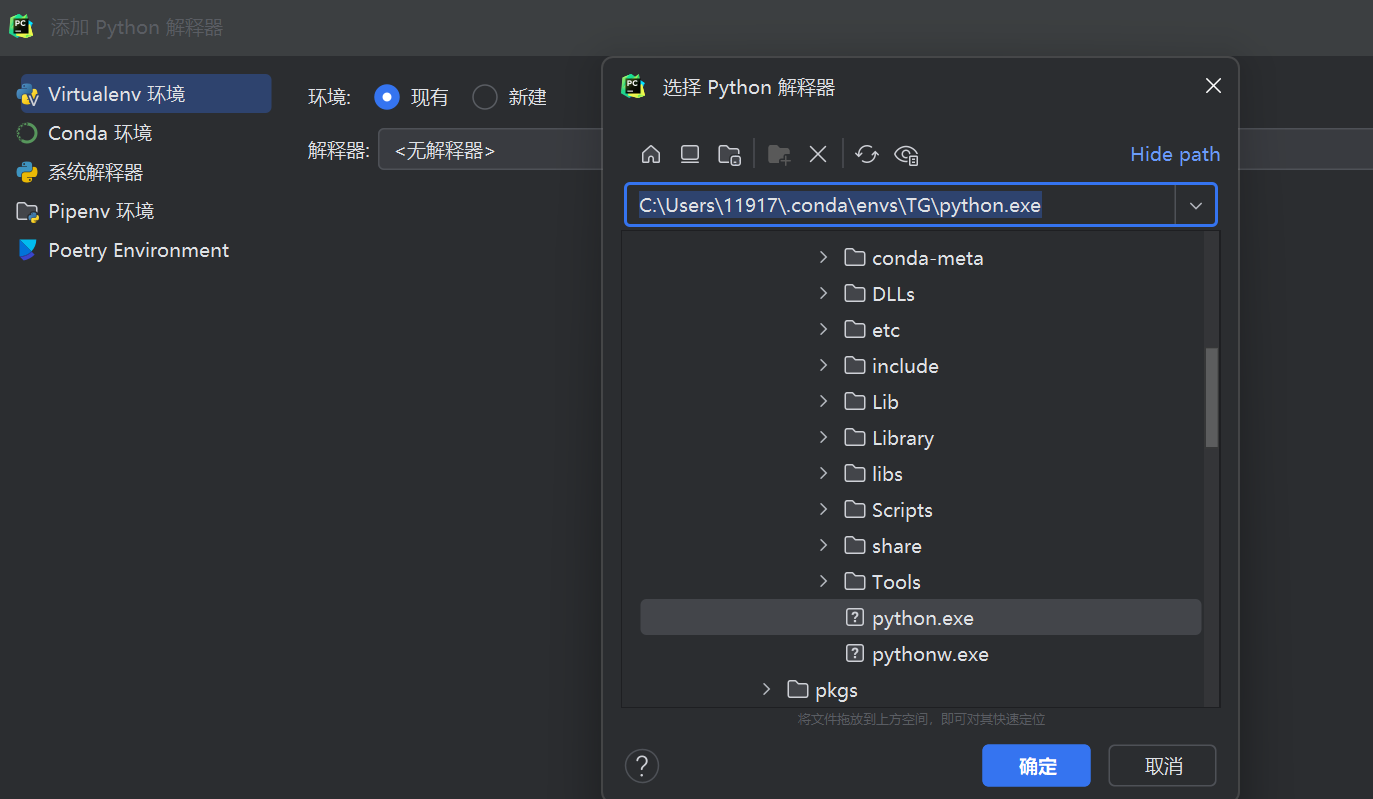Select Conda 环境 in the sidebar
1373x799 pixels.
(x=100, y=133)
